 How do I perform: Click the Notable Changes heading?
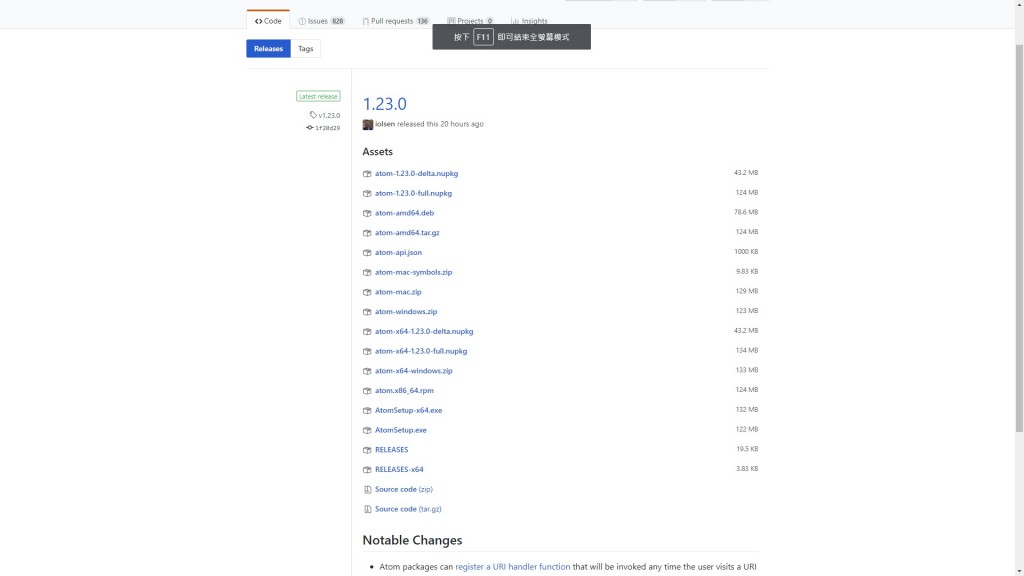point(412,540)
